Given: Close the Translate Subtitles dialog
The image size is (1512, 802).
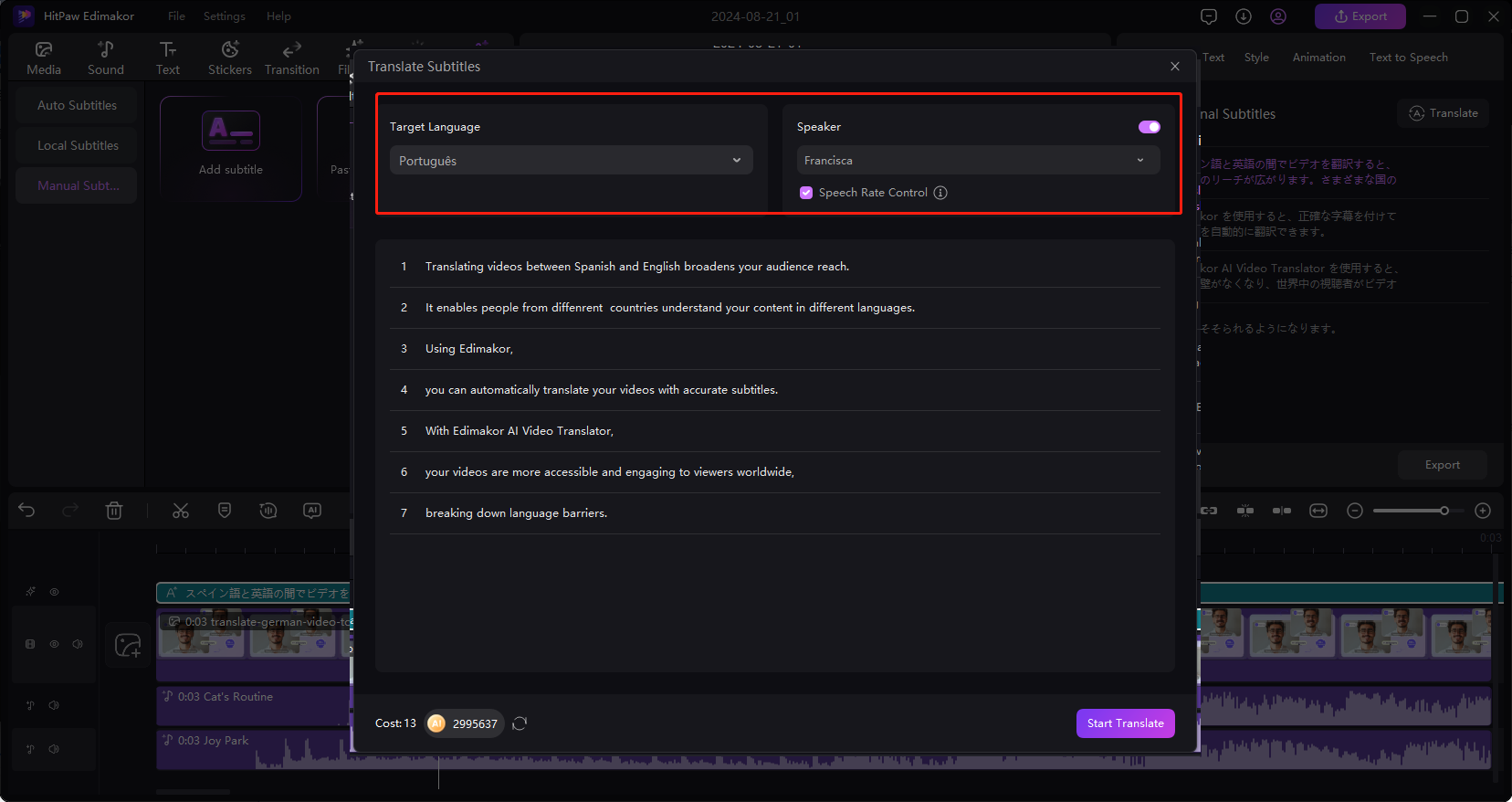Looking at the screenshot, I should coord(1175,67).
